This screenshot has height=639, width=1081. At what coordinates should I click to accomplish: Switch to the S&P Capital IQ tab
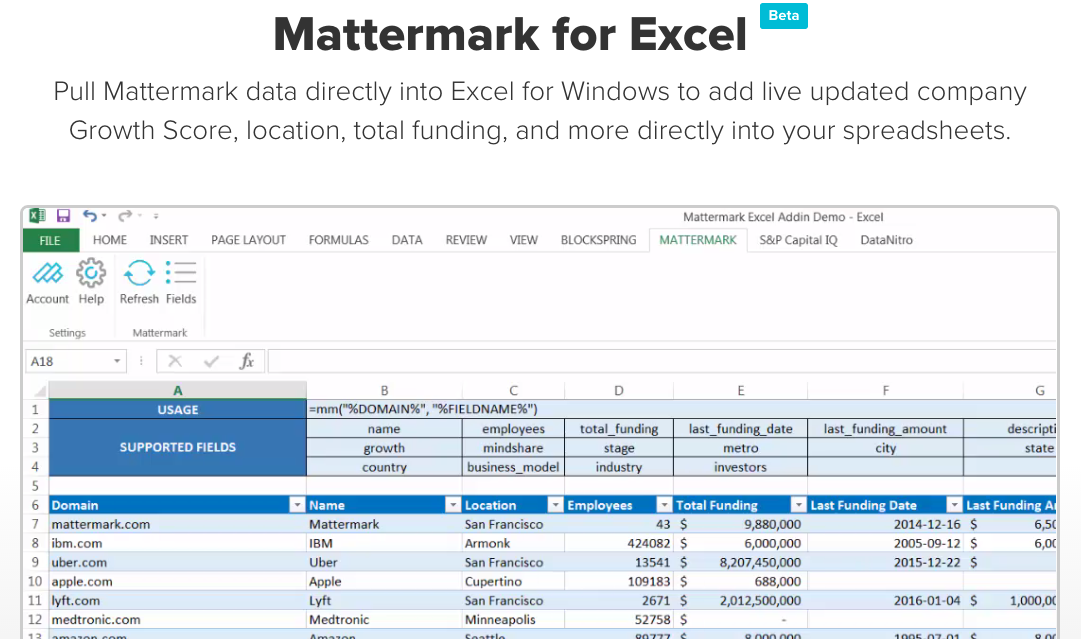[x=798, y=240]
